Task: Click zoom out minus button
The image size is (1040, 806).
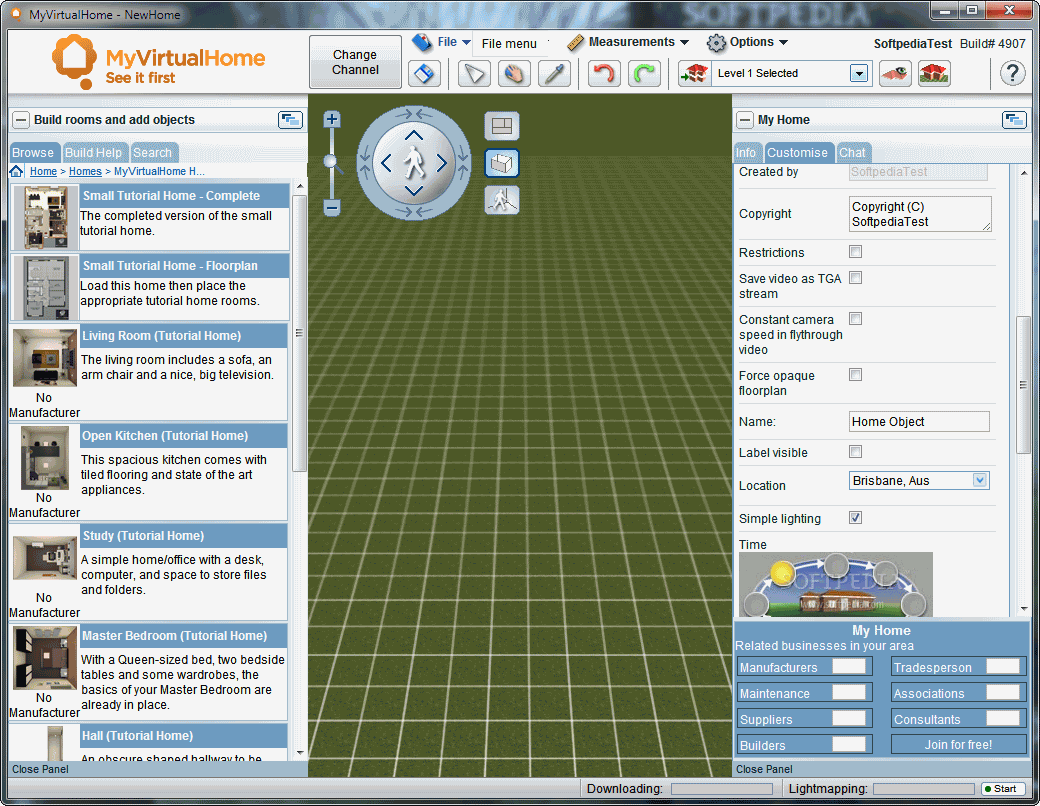Action: [x=332, y=208]
